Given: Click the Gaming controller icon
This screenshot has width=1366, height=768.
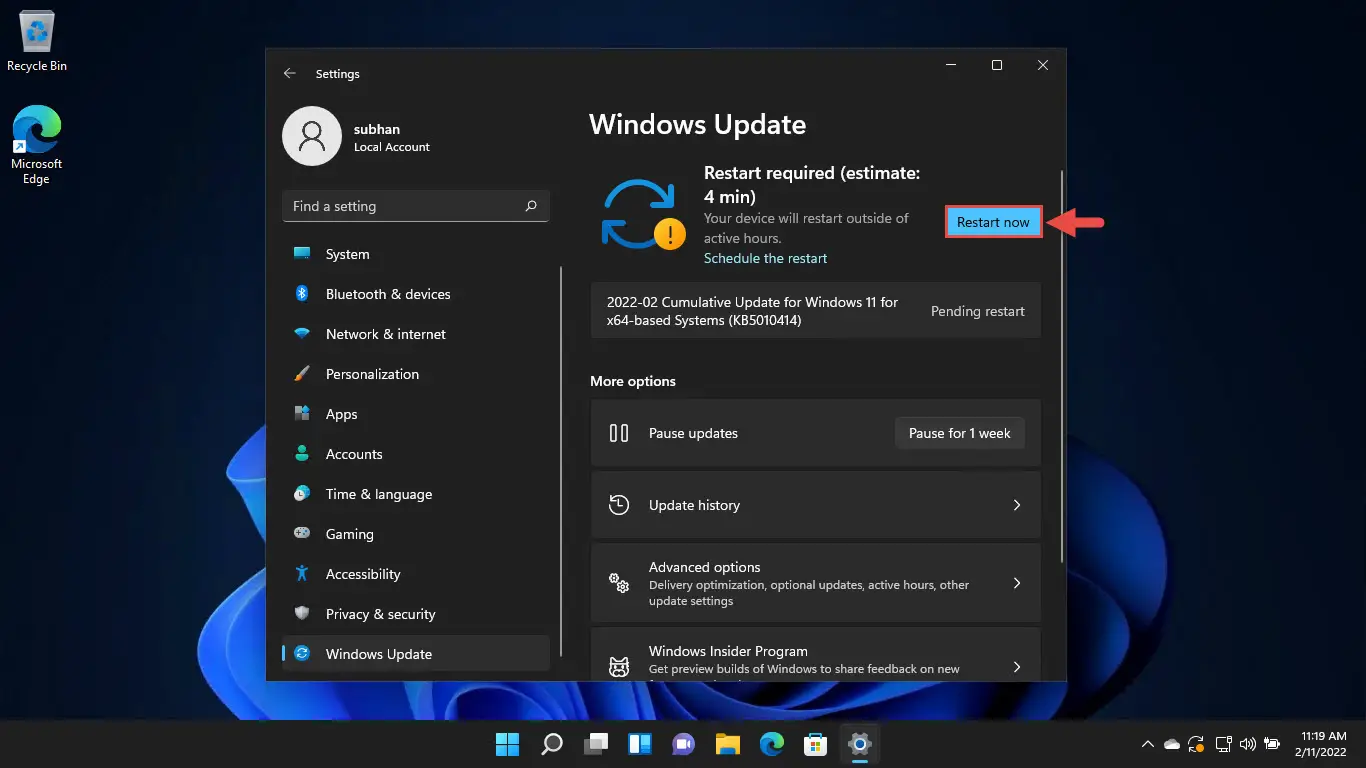Looking at the screenshot, I should (302, 534).
